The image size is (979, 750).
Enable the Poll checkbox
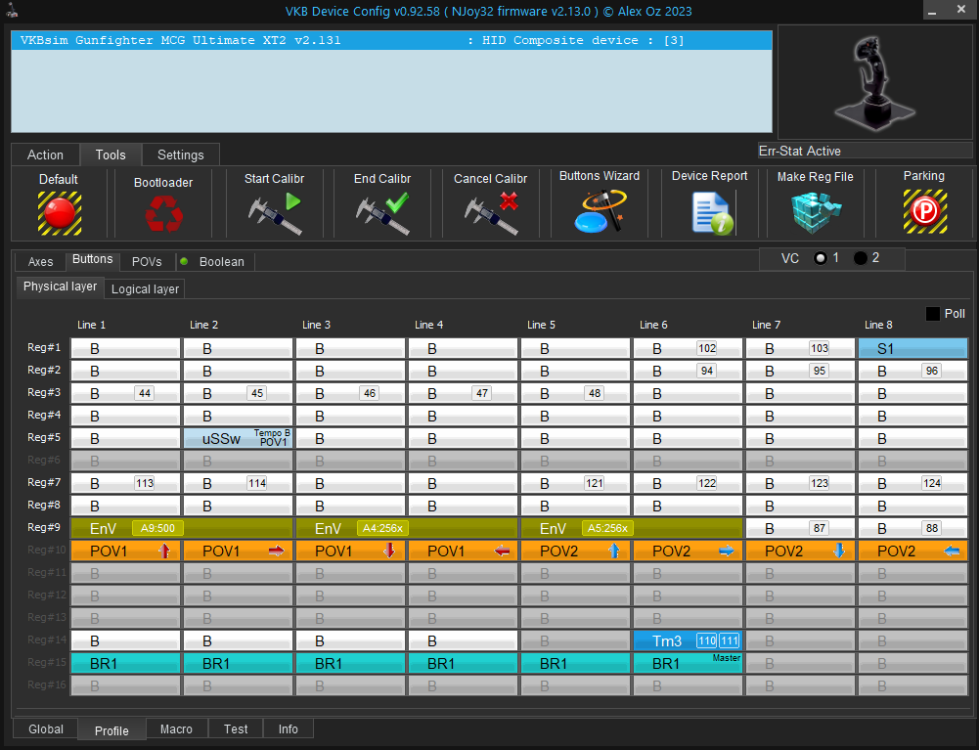932,314
